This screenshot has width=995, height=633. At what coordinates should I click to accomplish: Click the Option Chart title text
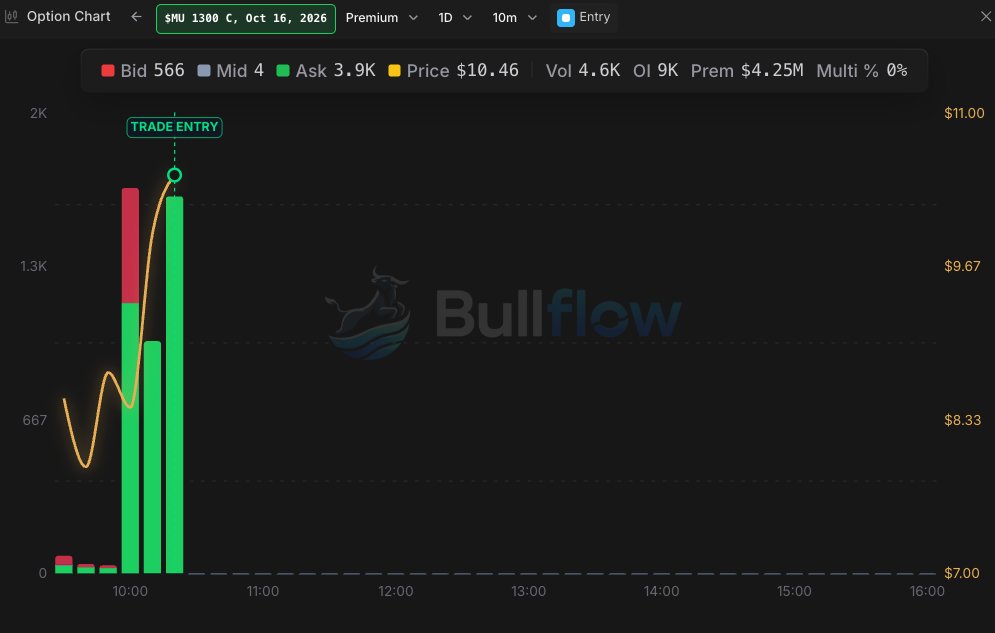(69, 16)
